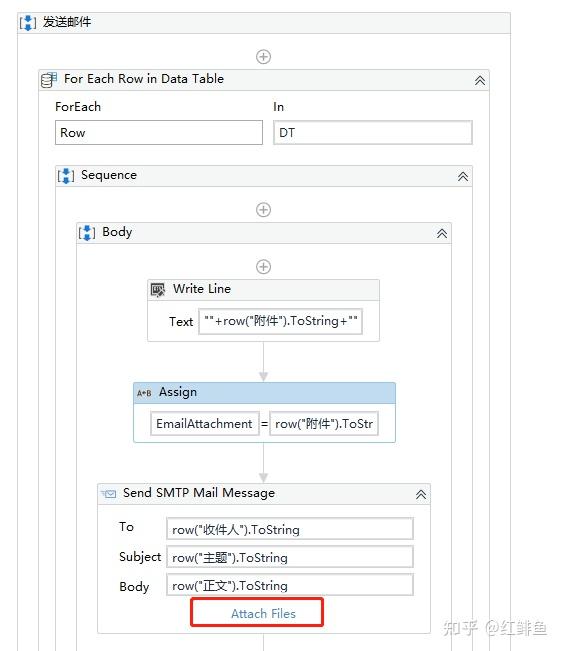Click the Sequence activity icon
The height and width of the screenshot is (651, 562).
[x=66, y=176]
